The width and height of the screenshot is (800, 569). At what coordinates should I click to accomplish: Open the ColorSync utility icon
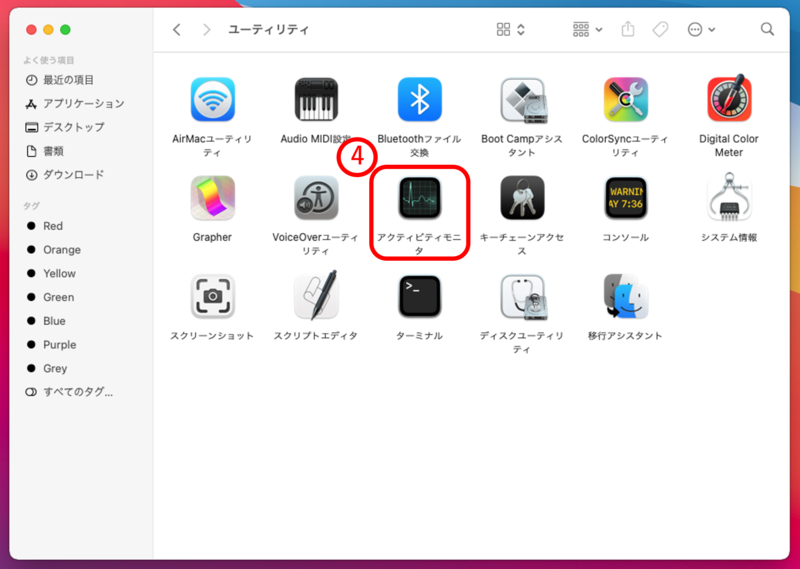coord(625,99)
